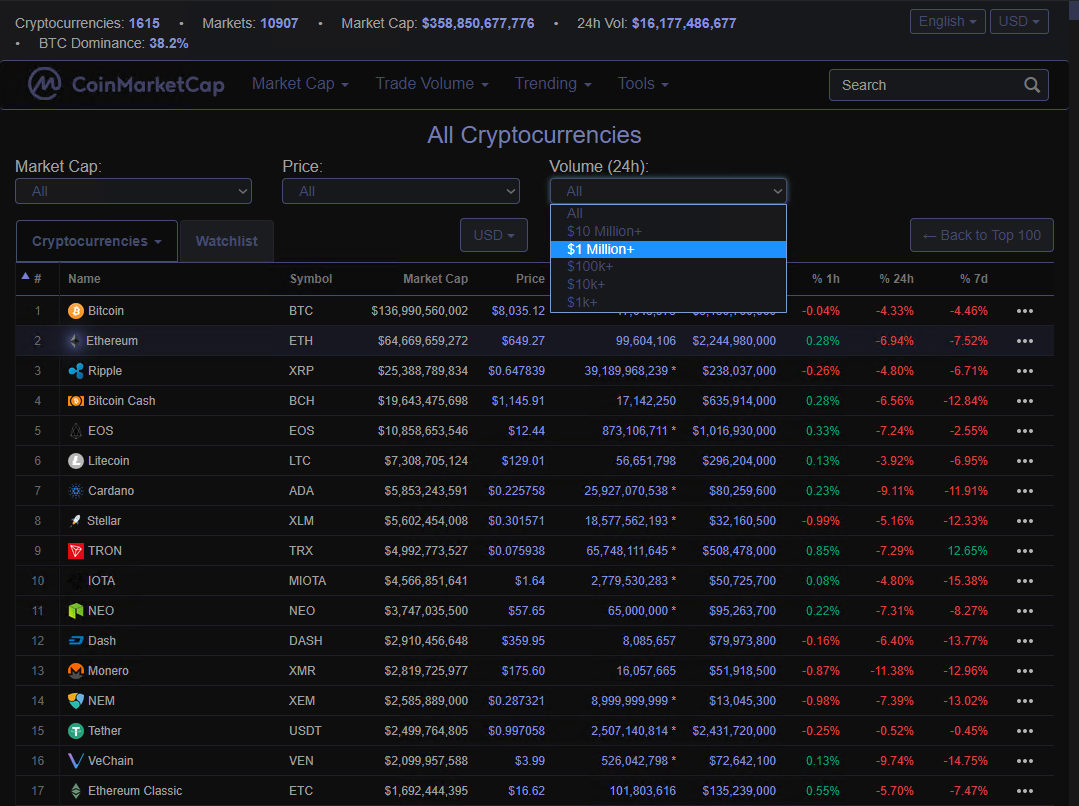Screen dimensions: 1079x806
Task: Click the Tether coin icon
Action: point(76,731)
